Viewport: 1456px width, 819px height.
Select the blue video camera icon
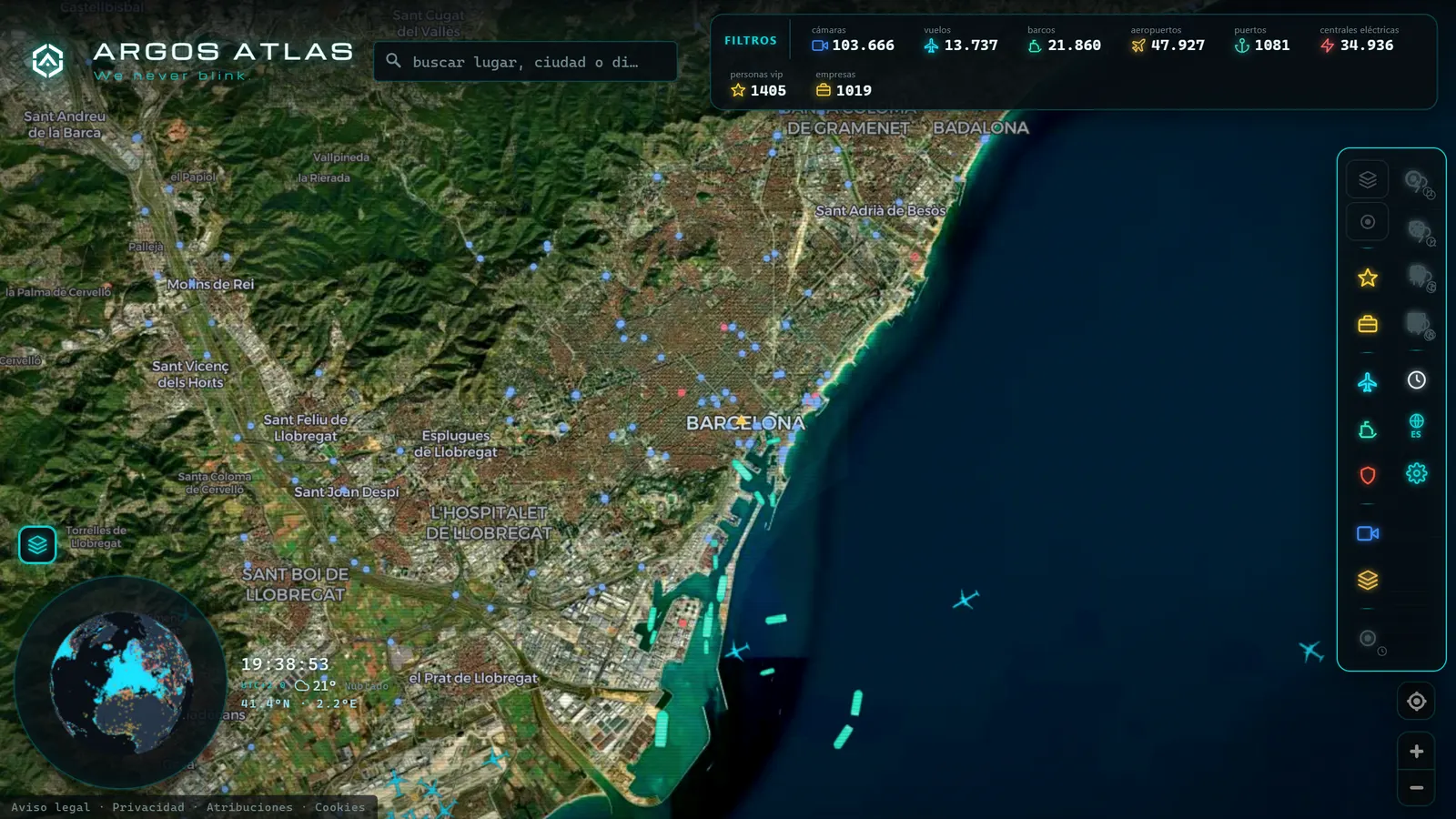click(1367, 533)
